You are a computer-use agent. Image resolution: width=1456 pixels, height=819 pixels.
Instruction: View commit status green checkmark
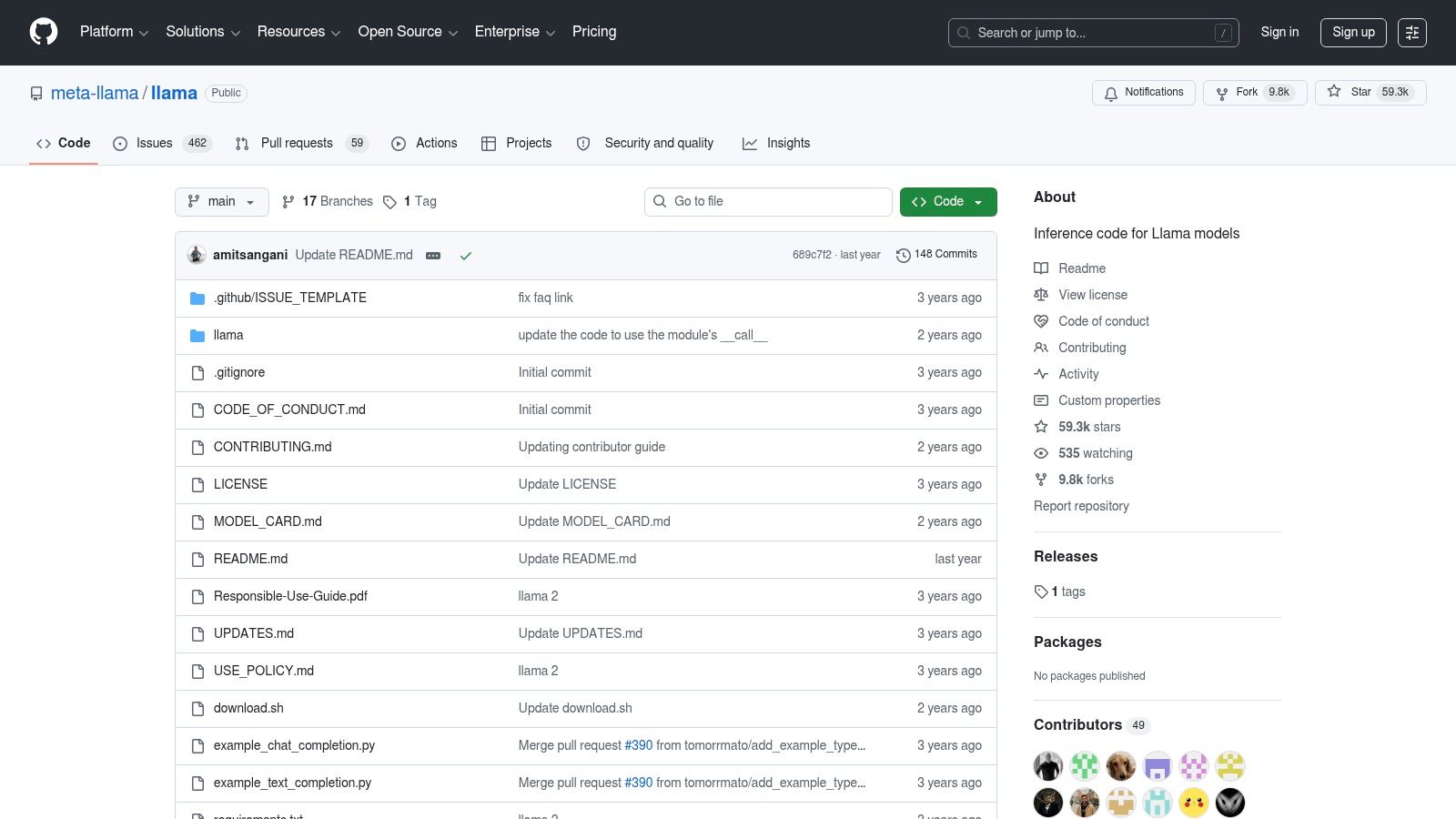point(466,256)
